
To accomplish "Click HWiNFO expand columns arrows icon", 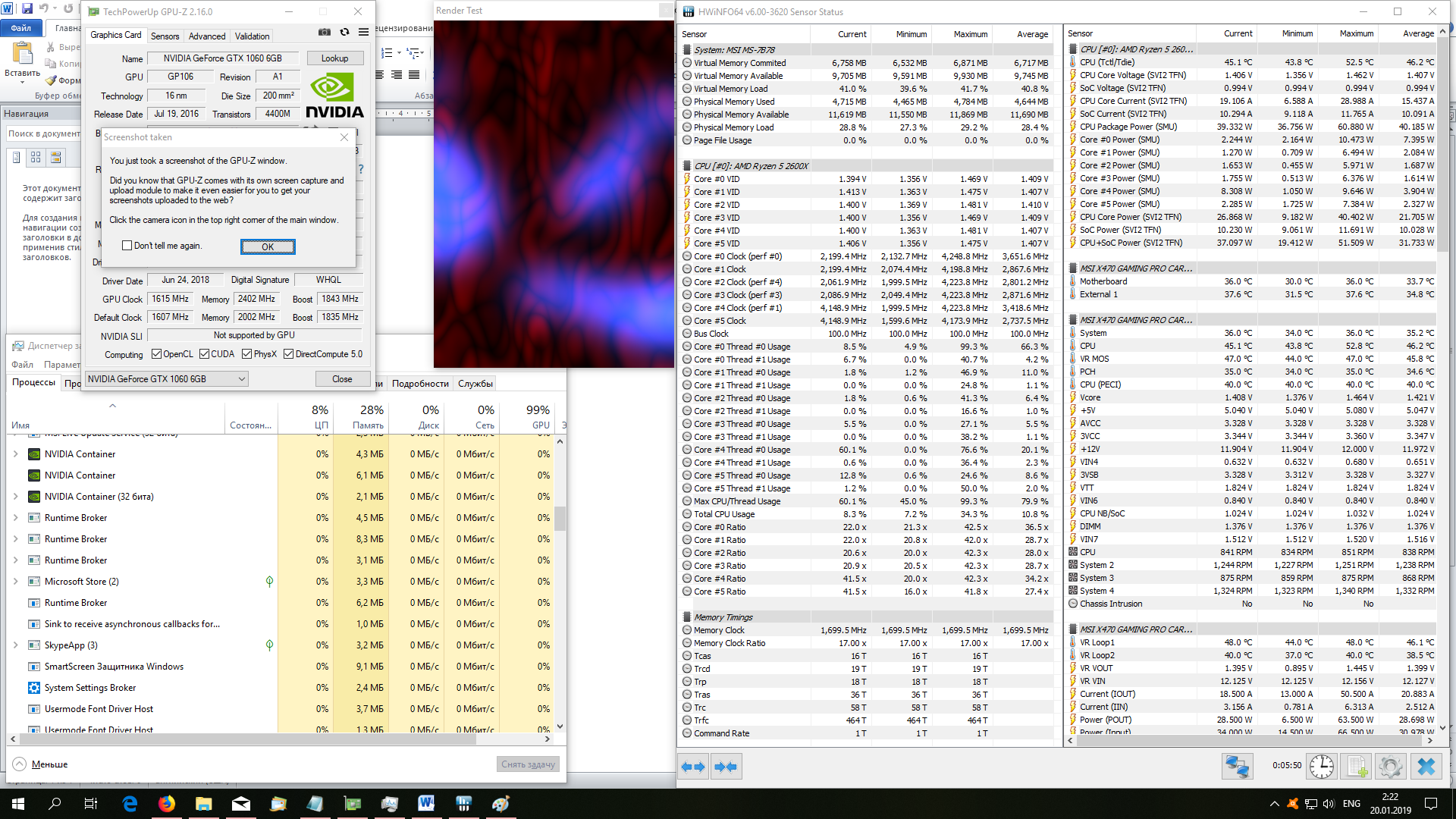I will (693, 767).
